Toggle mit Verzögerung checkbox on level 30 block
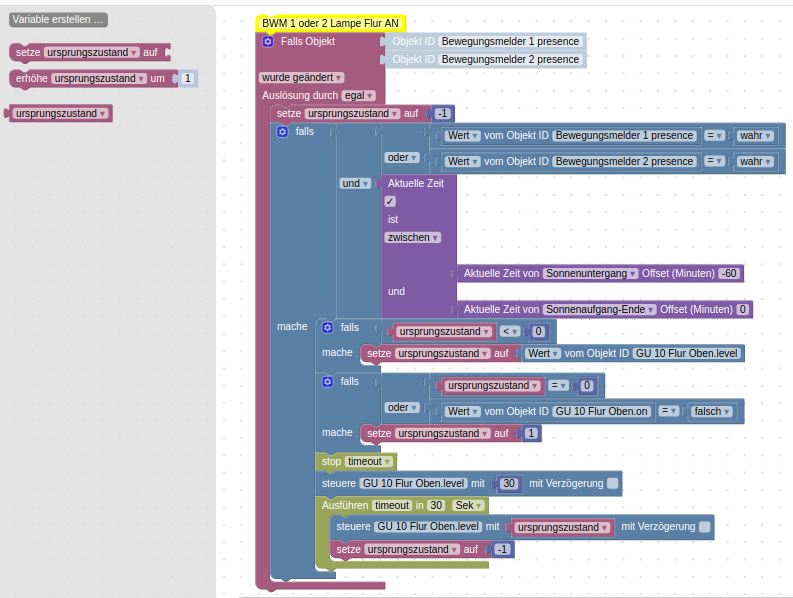The image size is (793, 598). [612, 483]
